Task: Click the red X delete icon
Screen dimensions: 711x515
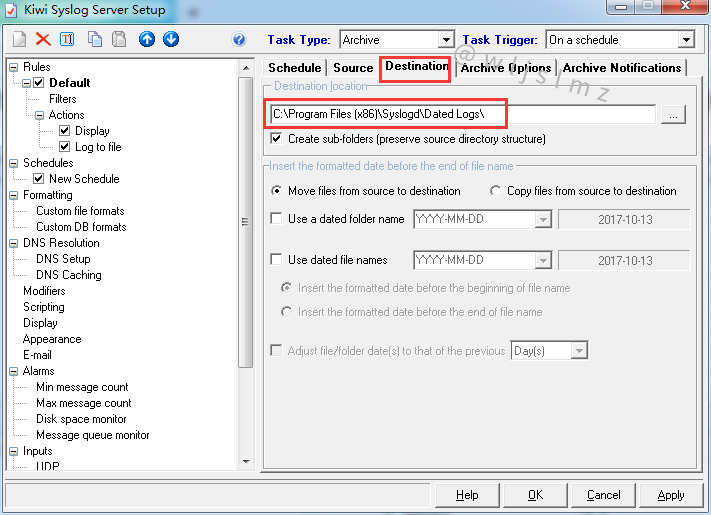Action: click(43, 39)
